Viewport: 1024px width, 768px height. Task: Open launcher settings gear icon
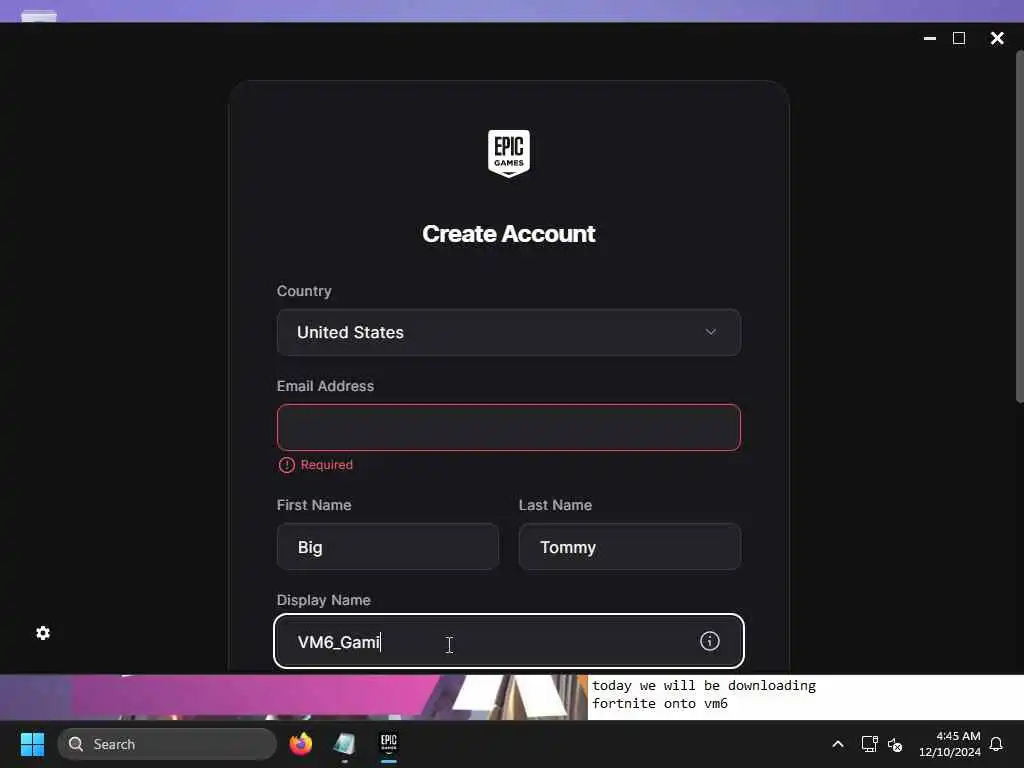pos(43,633)
